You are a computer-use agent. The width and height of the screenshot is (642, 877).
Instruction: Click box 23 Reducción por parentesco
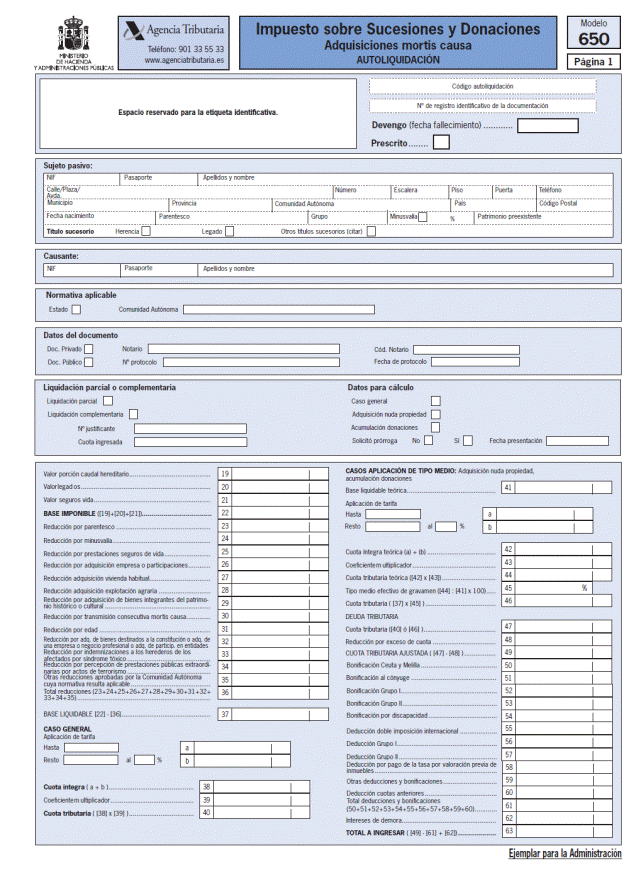click(x=273, y=526)
